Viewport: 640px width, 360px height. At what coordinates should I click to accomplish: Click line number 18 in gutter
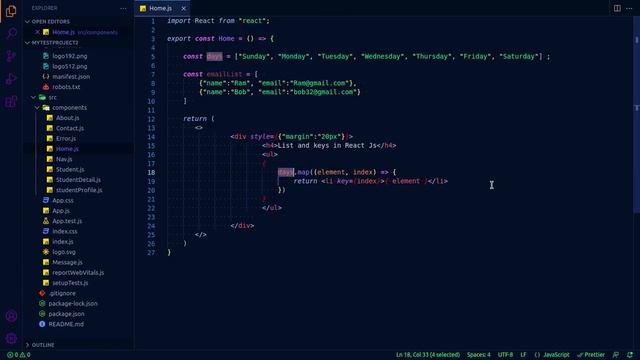pos(151,172)
